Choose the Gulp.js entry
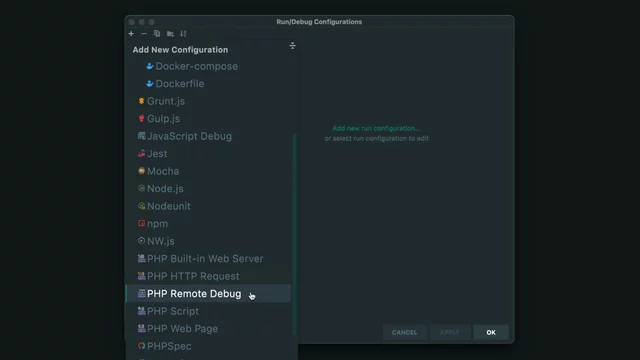This screenshot has height=360, width=640. click(x=209, y=118)
